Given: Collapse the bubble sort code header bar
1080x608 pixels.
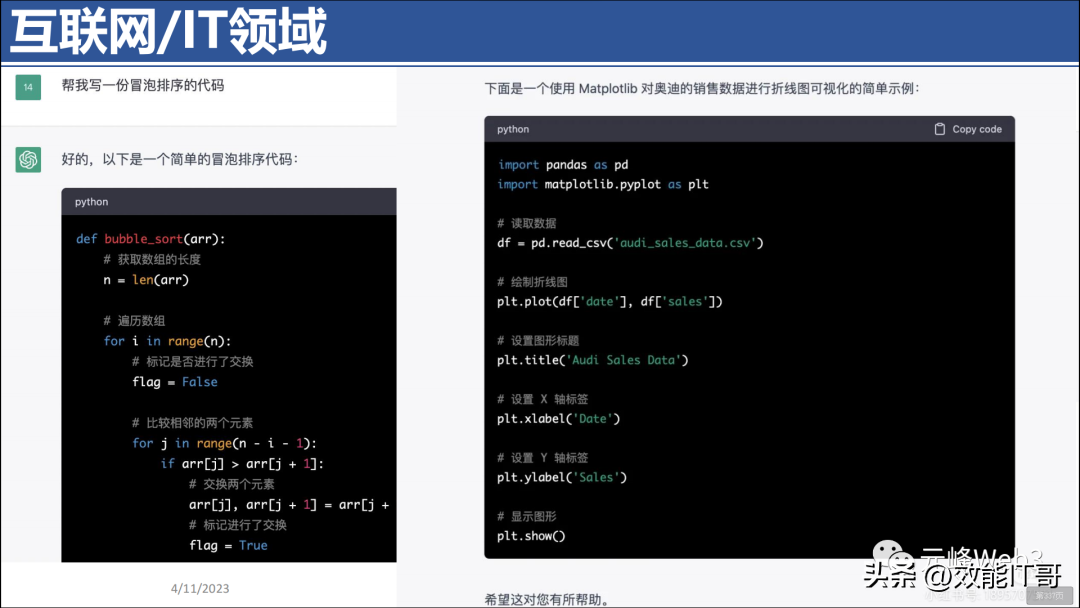Looking at the screenshot, I should (228, 201).
